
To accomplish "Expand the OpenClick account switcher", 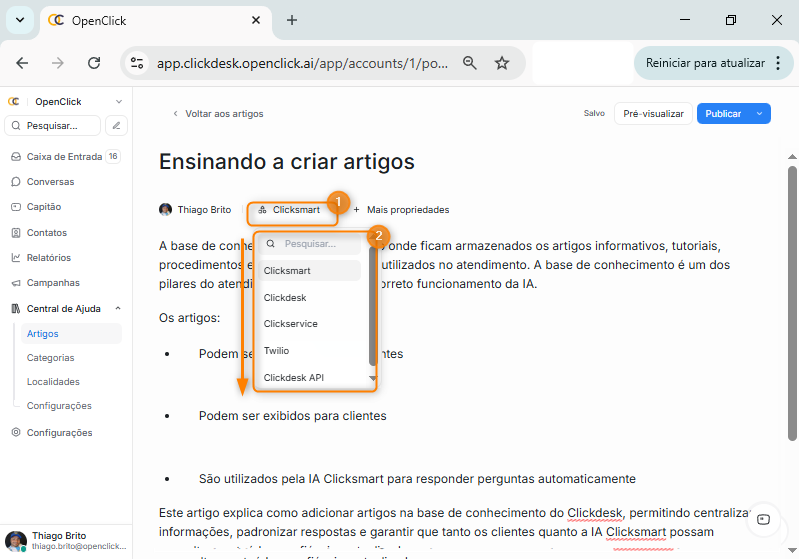I will point(119,102).
